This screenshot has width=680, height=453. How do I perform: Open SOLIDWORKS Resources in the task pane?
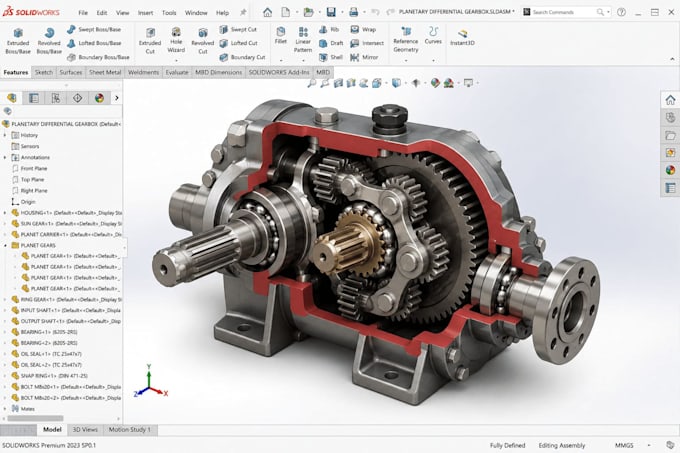pos(670,100)
